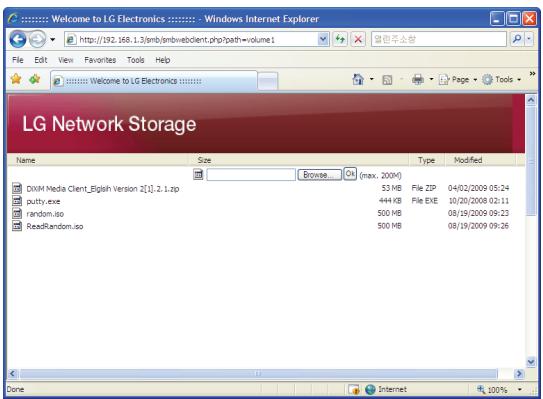Click the Add to Favorites icon
Image resolution: width=543 pixels, height=399 pixels.
point(34,79)
